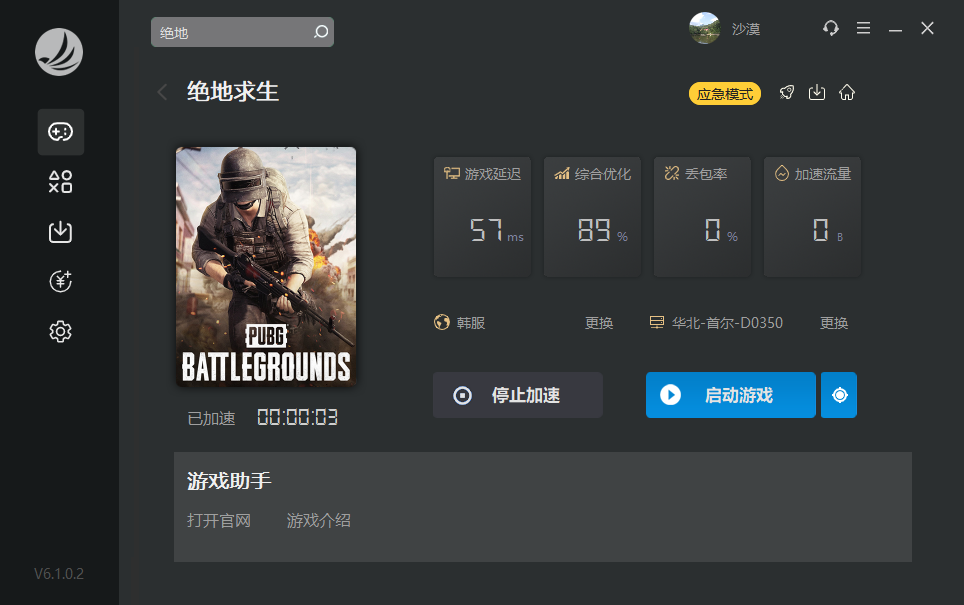Click the globe icon beside 韩服

[441, 322]
